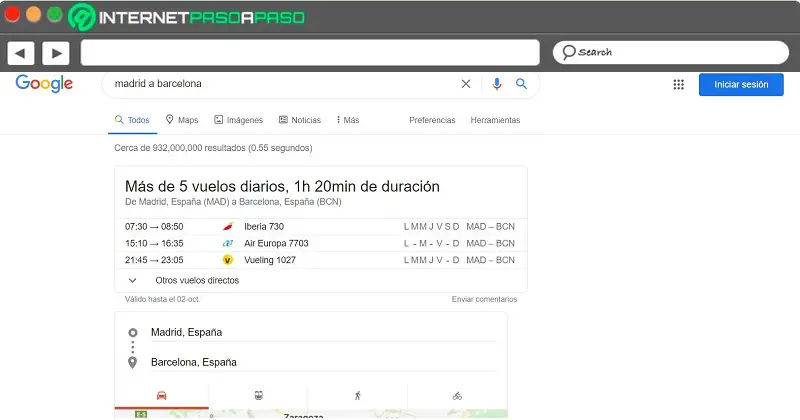Open the Google apps grid icon
The height and width of the screenshot is (420, 800).
[x=678, y=85]
